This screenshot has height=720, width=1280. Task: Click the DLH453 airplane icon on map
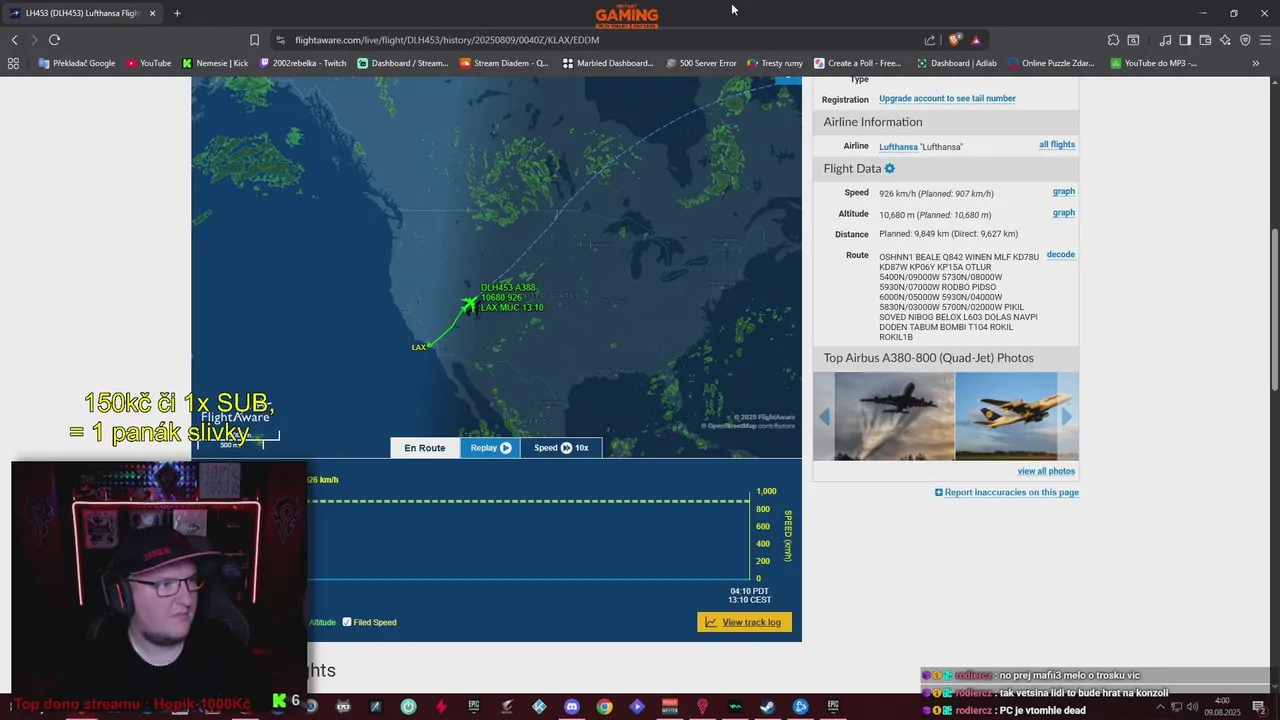click(469, 304)
